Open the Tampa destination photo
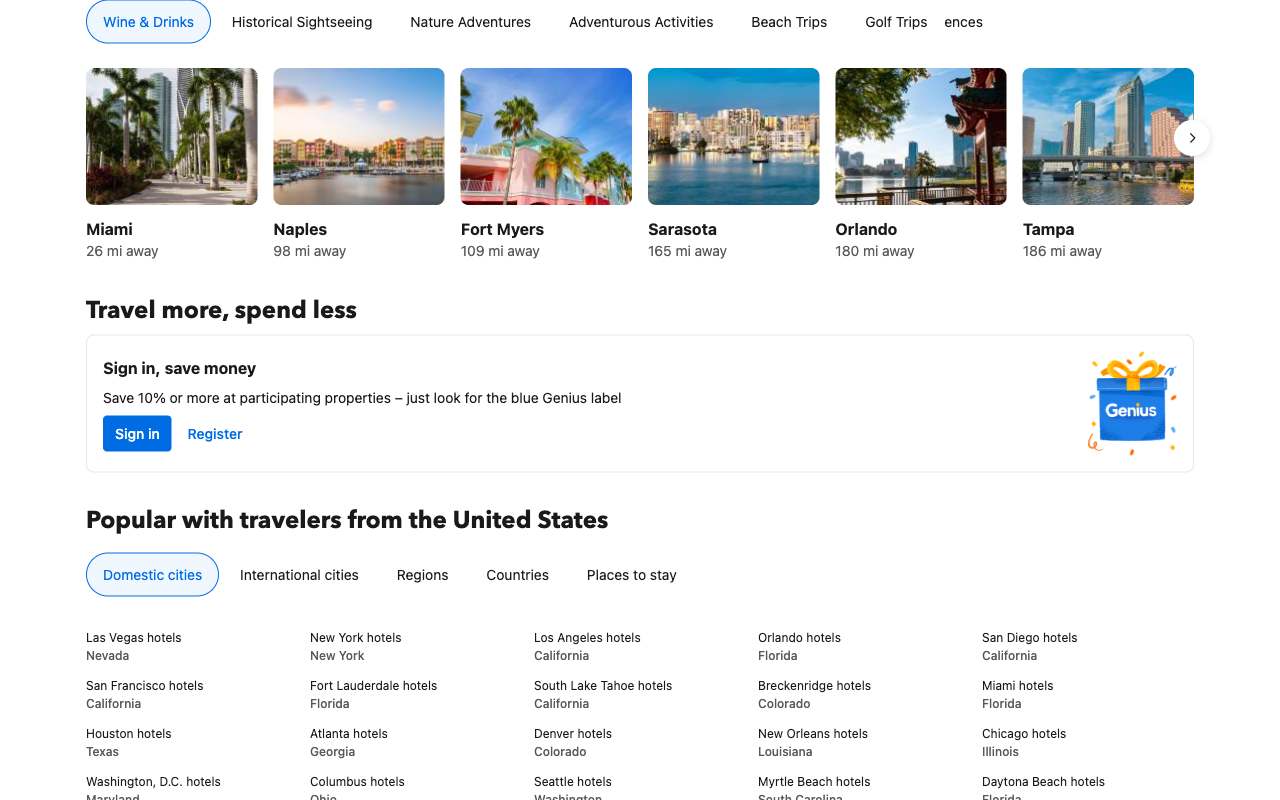Viewport: 1280px width, 800px height. (x=1108, y=136)
